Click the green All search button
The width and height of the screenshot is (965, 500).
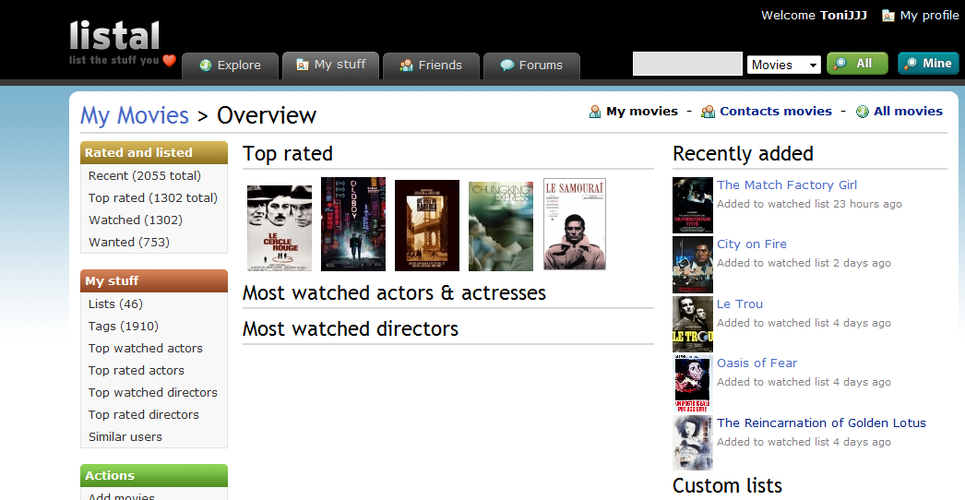click(x=857, y=63)
